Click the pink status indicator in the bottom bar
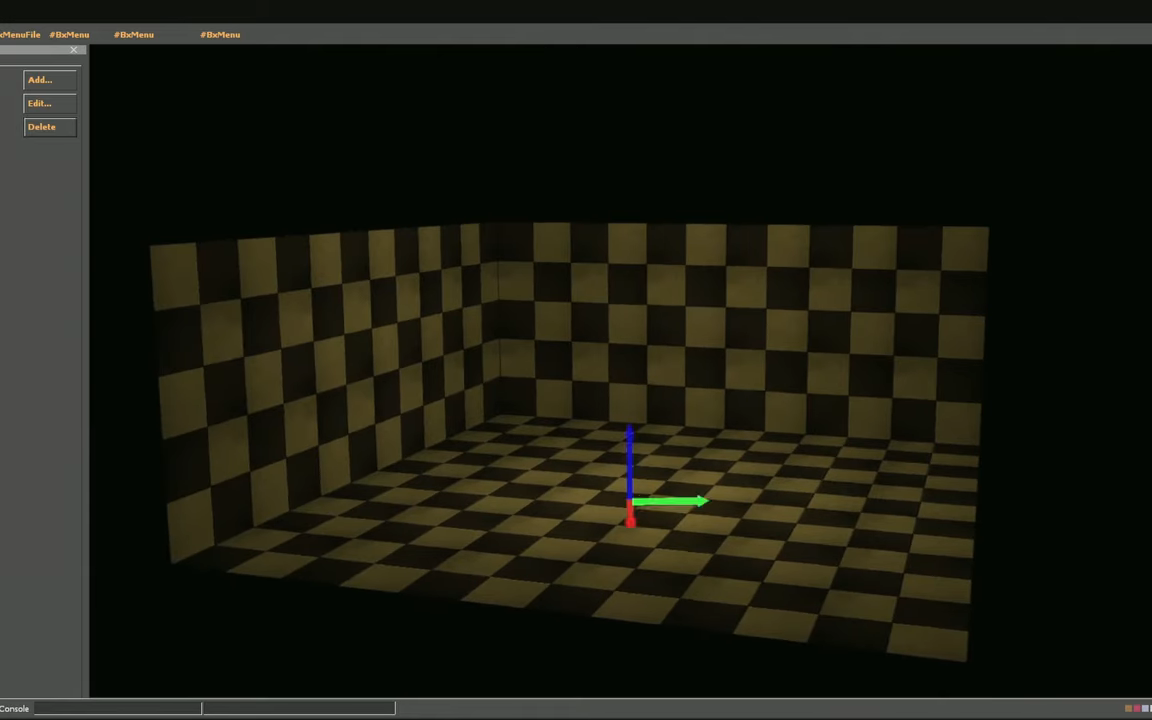The width and height of the screenshot is (1152, 720). 1137,709
